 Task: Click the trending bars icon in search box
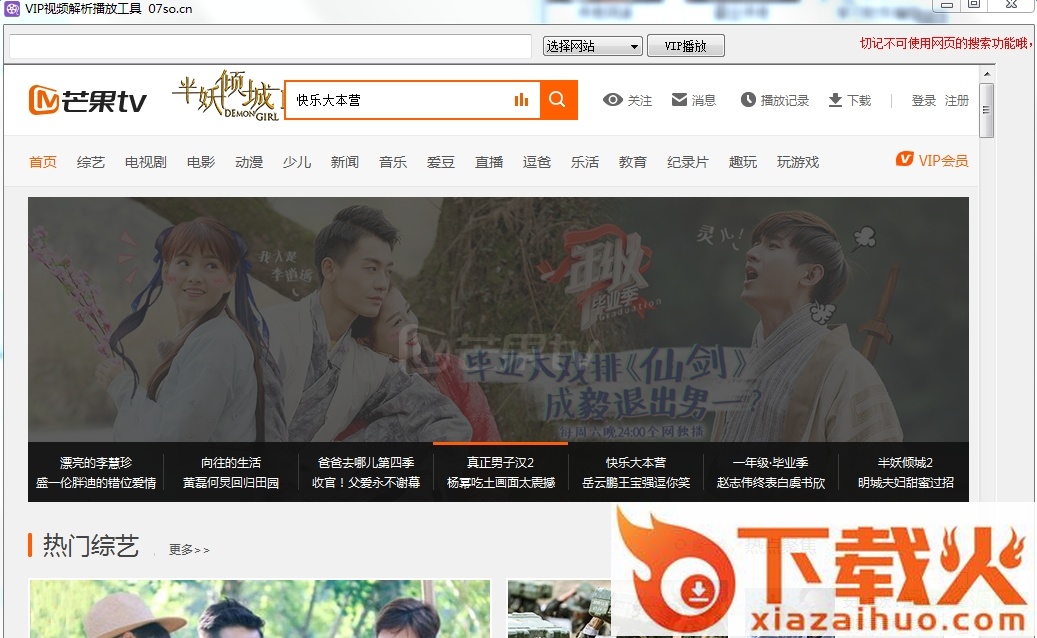coord(521,100)
